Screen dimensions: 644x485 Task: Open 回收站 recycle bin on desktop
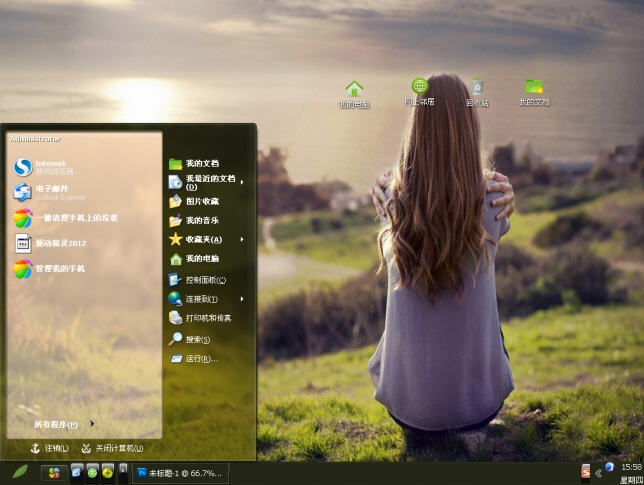pos(477,92)
